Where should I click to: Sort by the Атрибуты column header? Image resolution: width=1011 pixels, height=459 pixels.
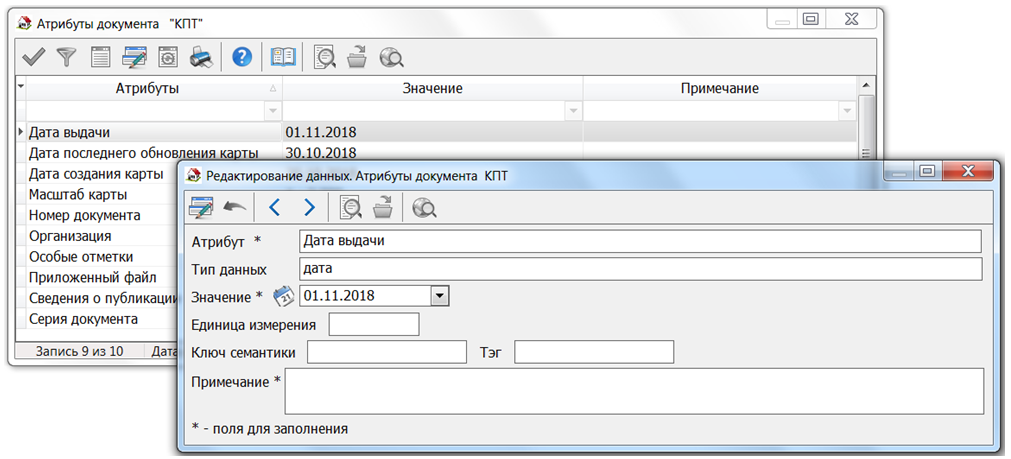pos(147,89)
